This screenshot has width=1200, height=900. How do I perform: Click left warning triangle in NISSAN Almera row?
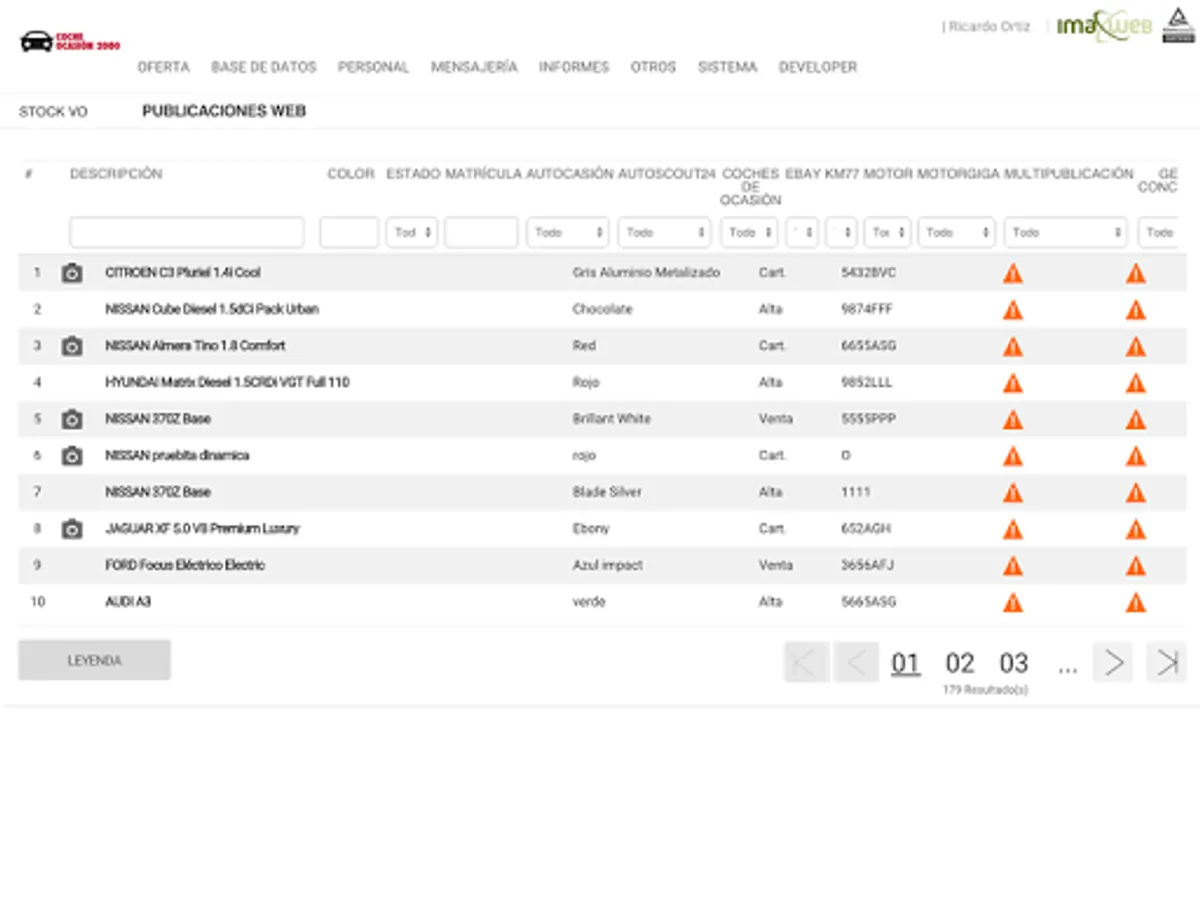[1013, 346]
